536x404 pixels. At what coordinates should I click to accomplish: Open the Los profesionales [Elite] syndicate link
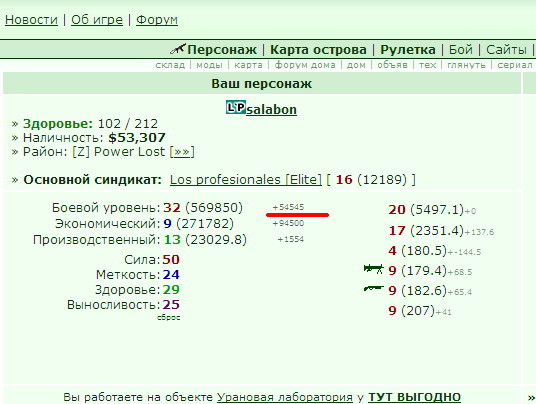point(246,180)
